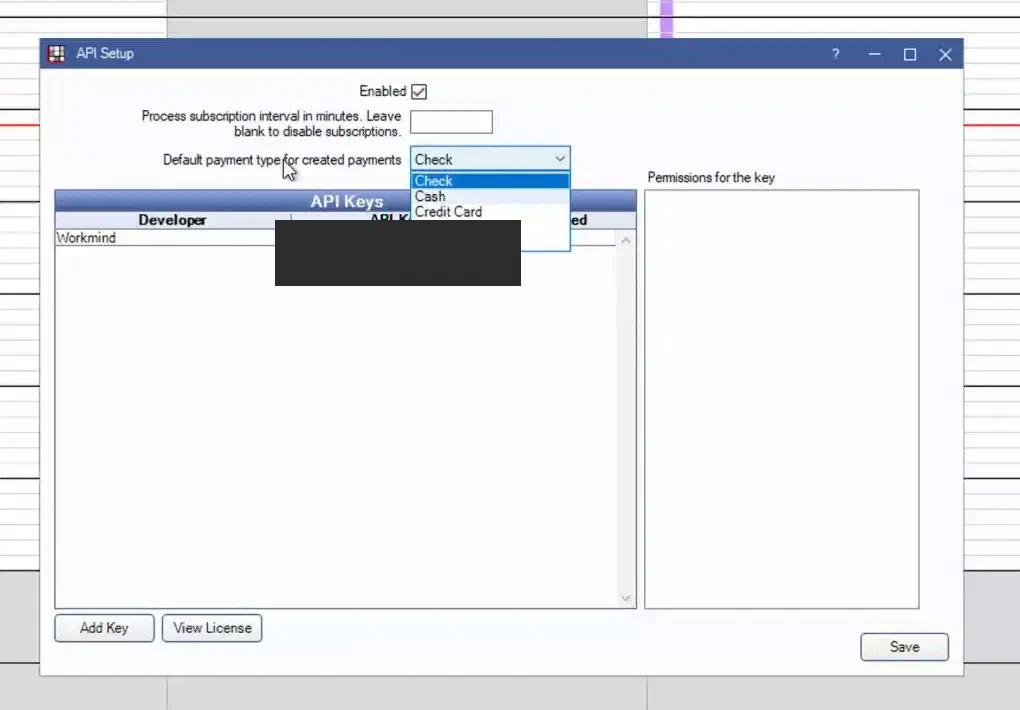Viewport: 1020px width, 710px height.
Task: Click the API Setup window app icon
Action: (57, 53)
